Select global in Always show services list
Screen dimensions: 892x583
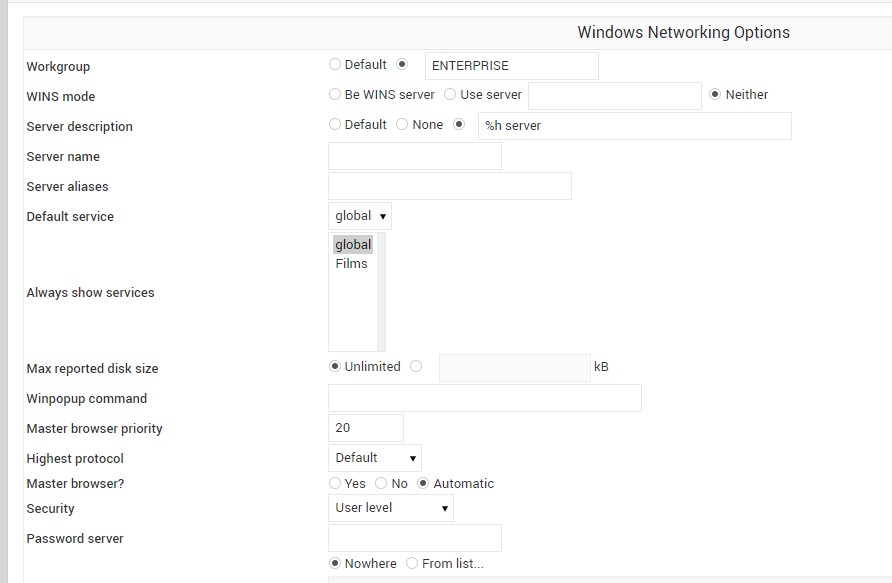click(x=353, y=245)
